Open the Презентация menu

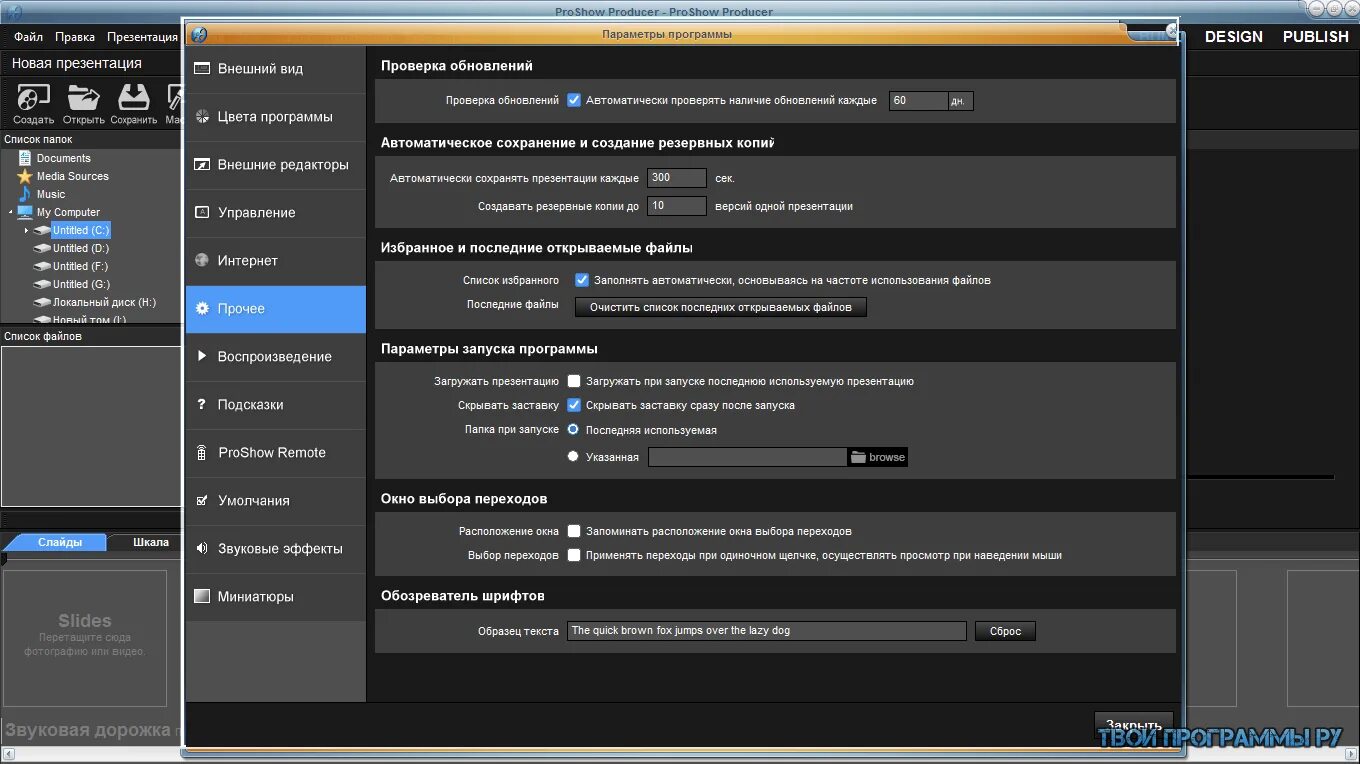[x=142, y=37]
